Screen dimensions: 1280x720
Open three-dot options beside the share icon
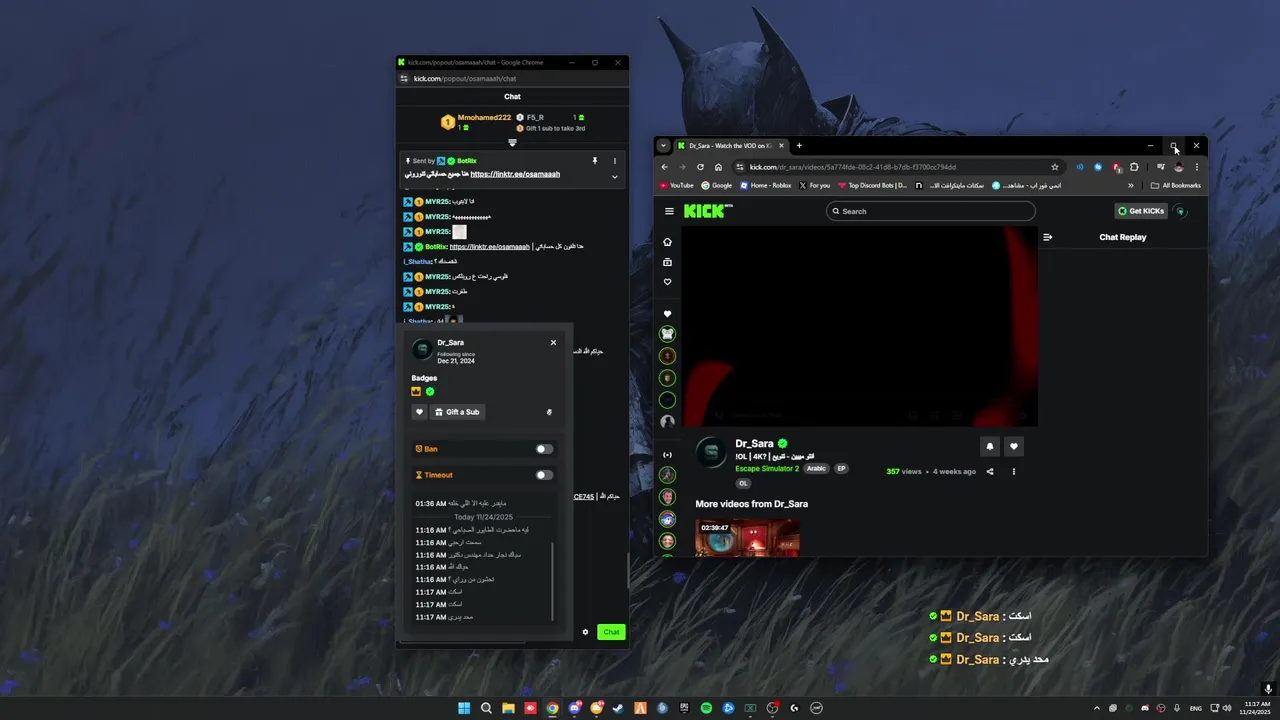coord(1014,471)
